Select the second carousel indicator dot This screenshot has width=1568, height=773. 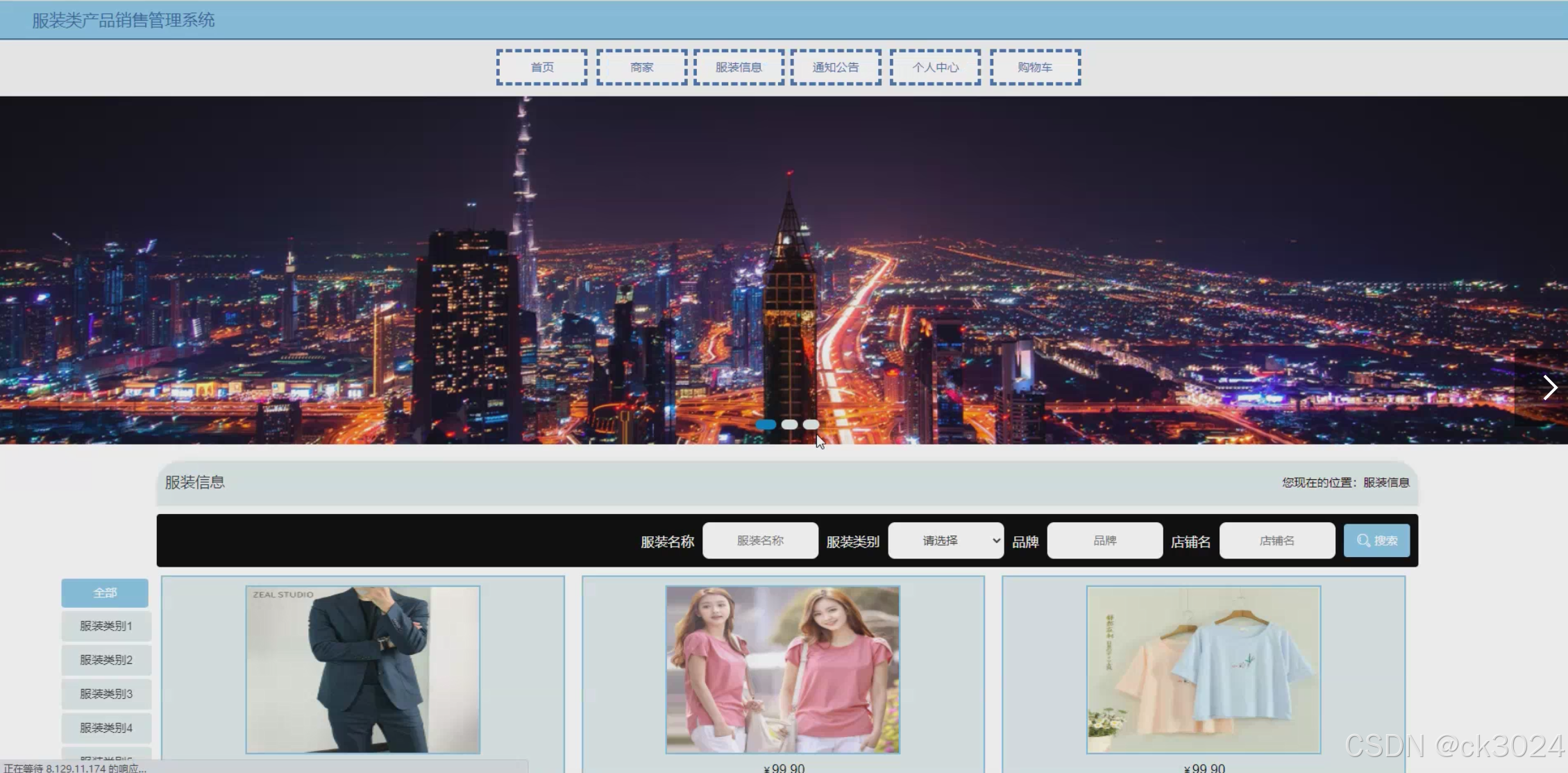pos(789,424)
